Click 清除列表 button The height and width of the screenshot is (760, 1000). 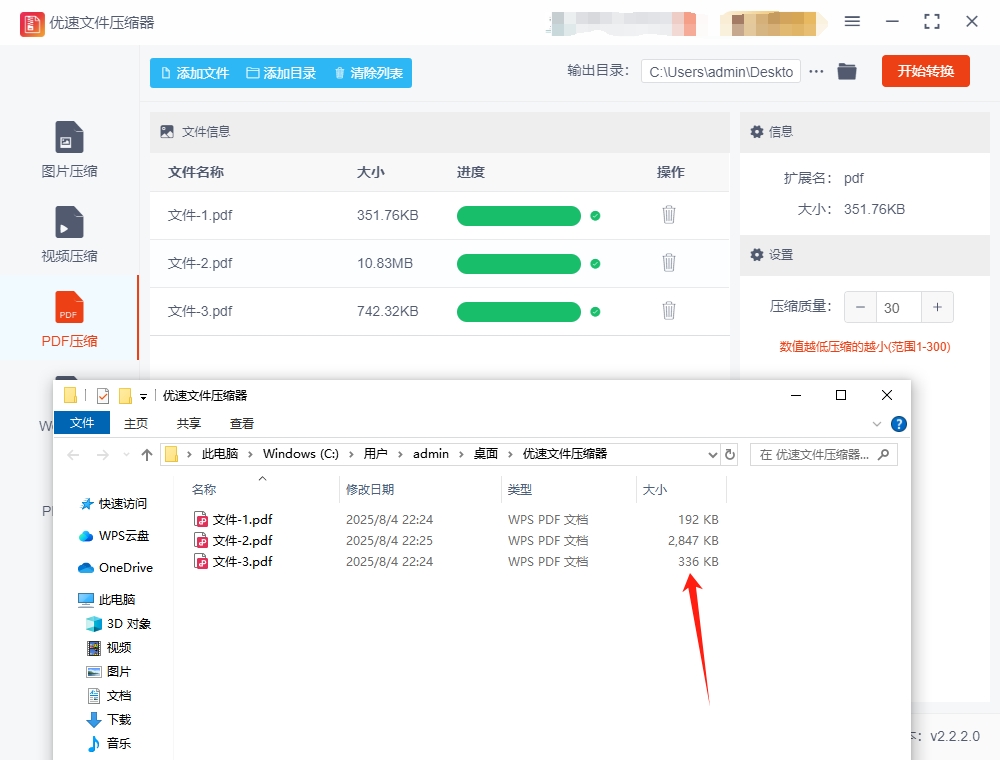click(x=369, y=73)
